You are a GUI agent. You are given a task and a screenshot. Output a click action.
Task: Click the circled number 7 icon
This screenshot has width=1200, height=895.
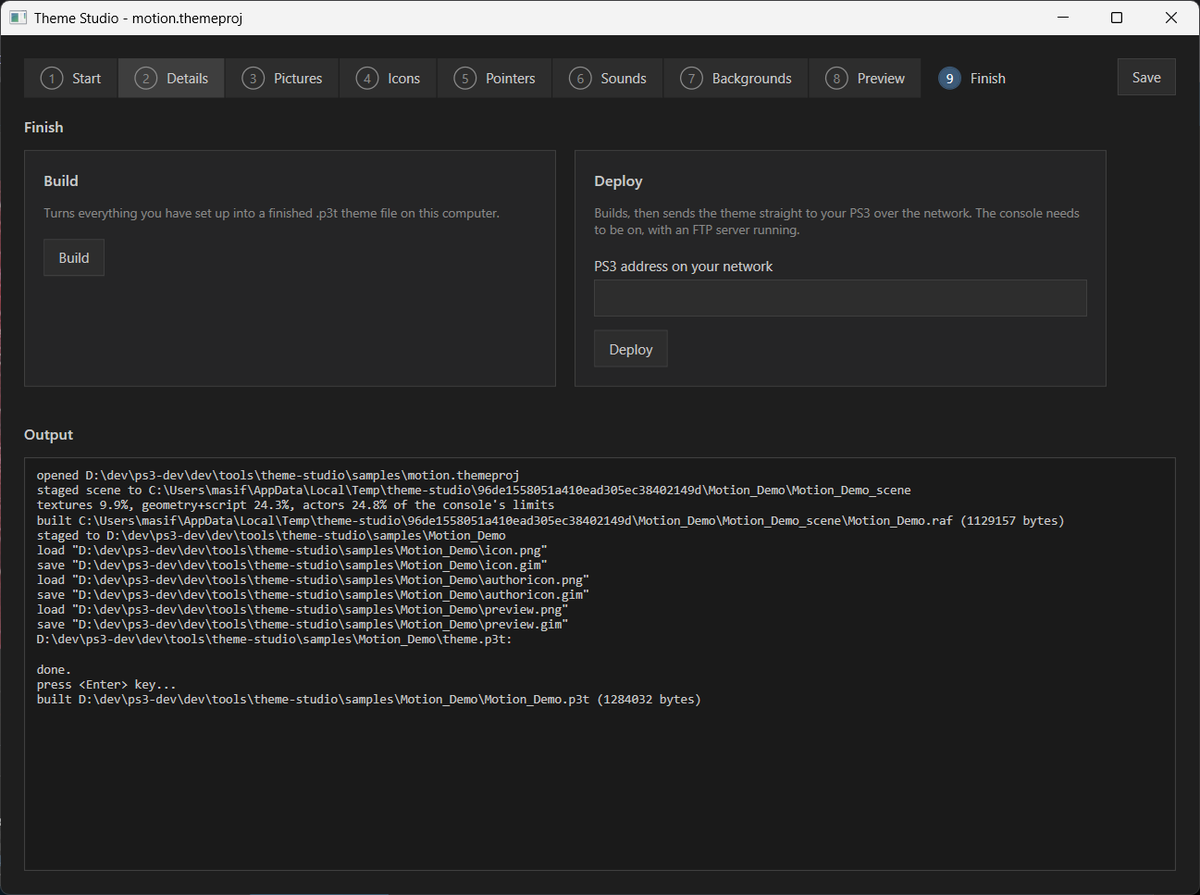pos(691,78)
